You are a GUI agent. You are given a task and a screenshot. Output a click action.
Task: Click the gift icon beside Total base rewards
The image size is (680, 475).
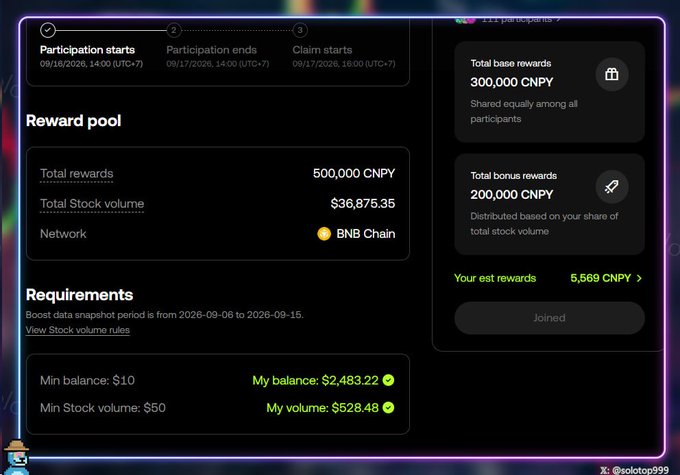tap(611, 75)
